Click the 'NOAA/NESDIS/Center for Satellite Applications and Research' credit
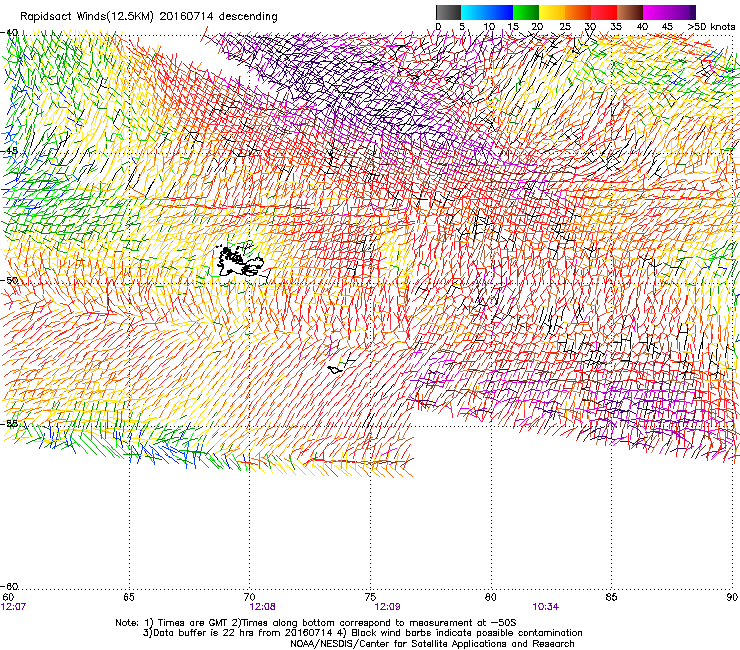740x650 pixels. [x=432, y=644]
